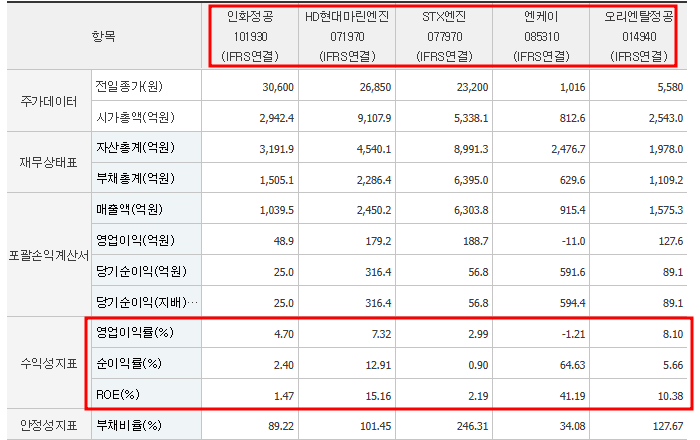Click the 23,200 closing price value
The width and height of the screenshot is (700, 440).
pyautogui.click(x=472, y=87)
